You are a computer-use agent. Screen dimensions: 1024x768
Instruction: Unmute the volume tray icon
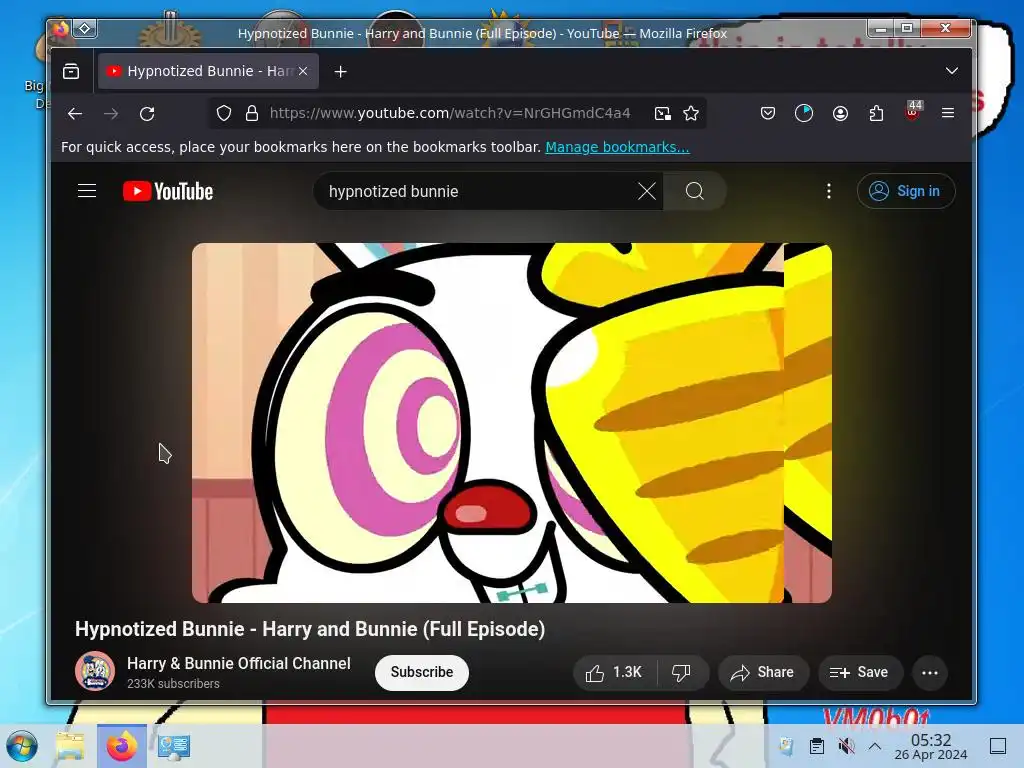846,746
